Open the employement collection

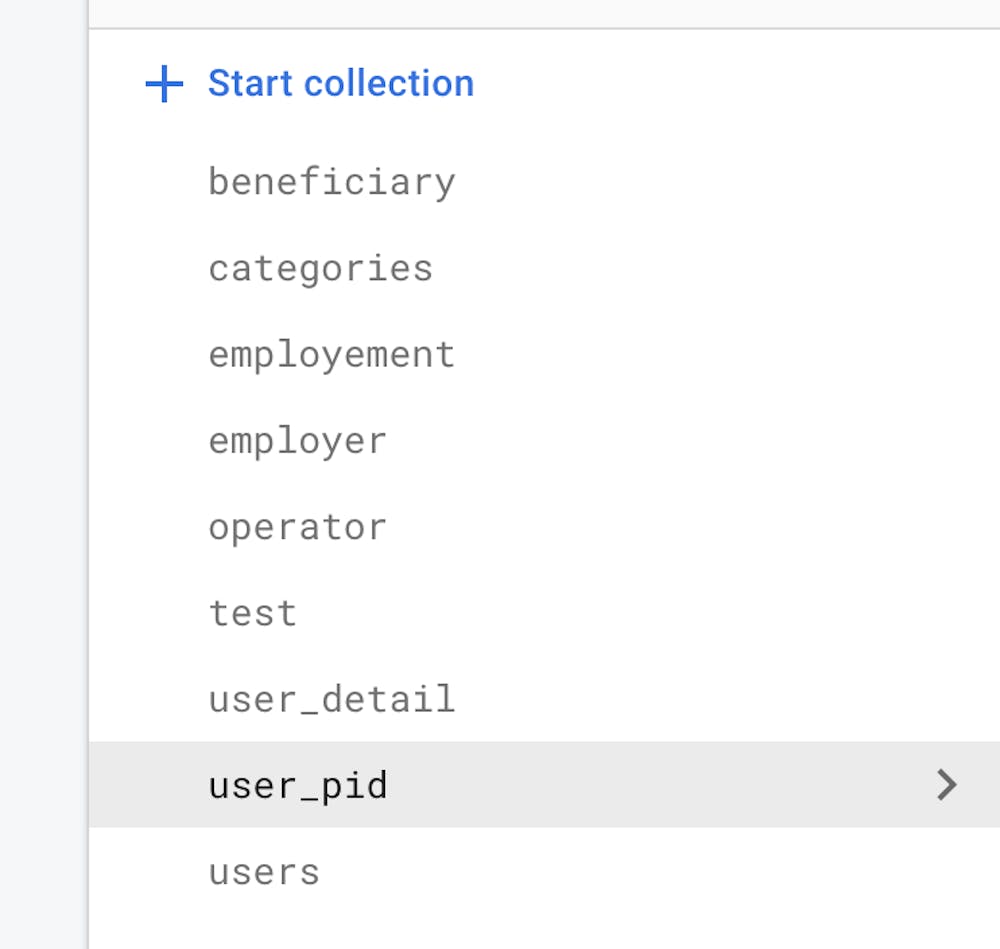click(331, 354)
